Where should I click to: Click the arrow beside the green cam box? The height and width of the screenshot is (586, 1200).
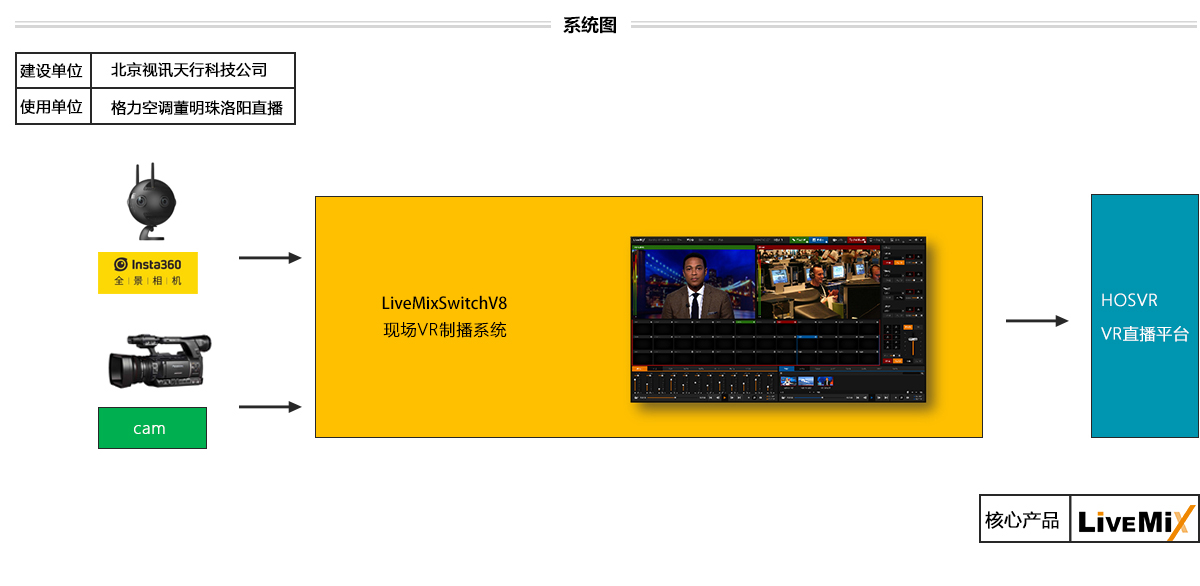269,407
